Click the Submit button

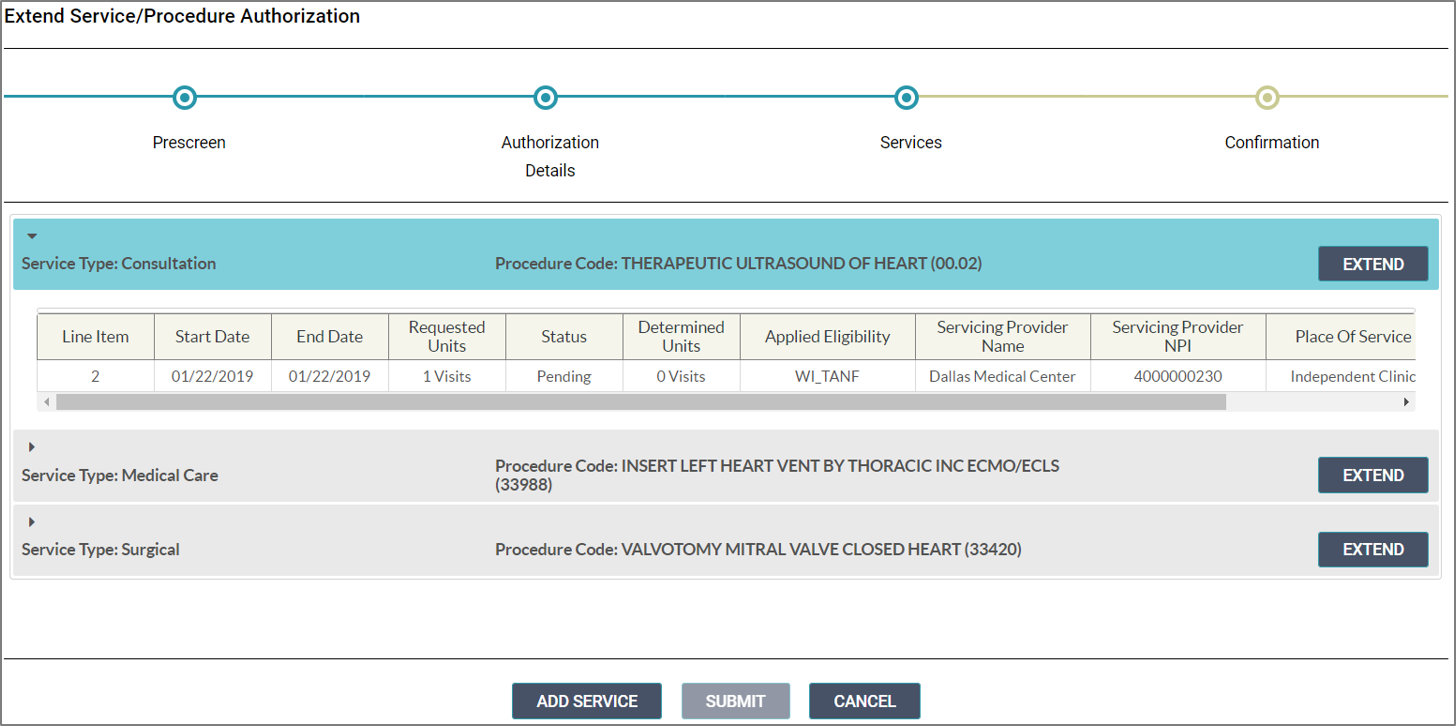(x=735, y=701)
